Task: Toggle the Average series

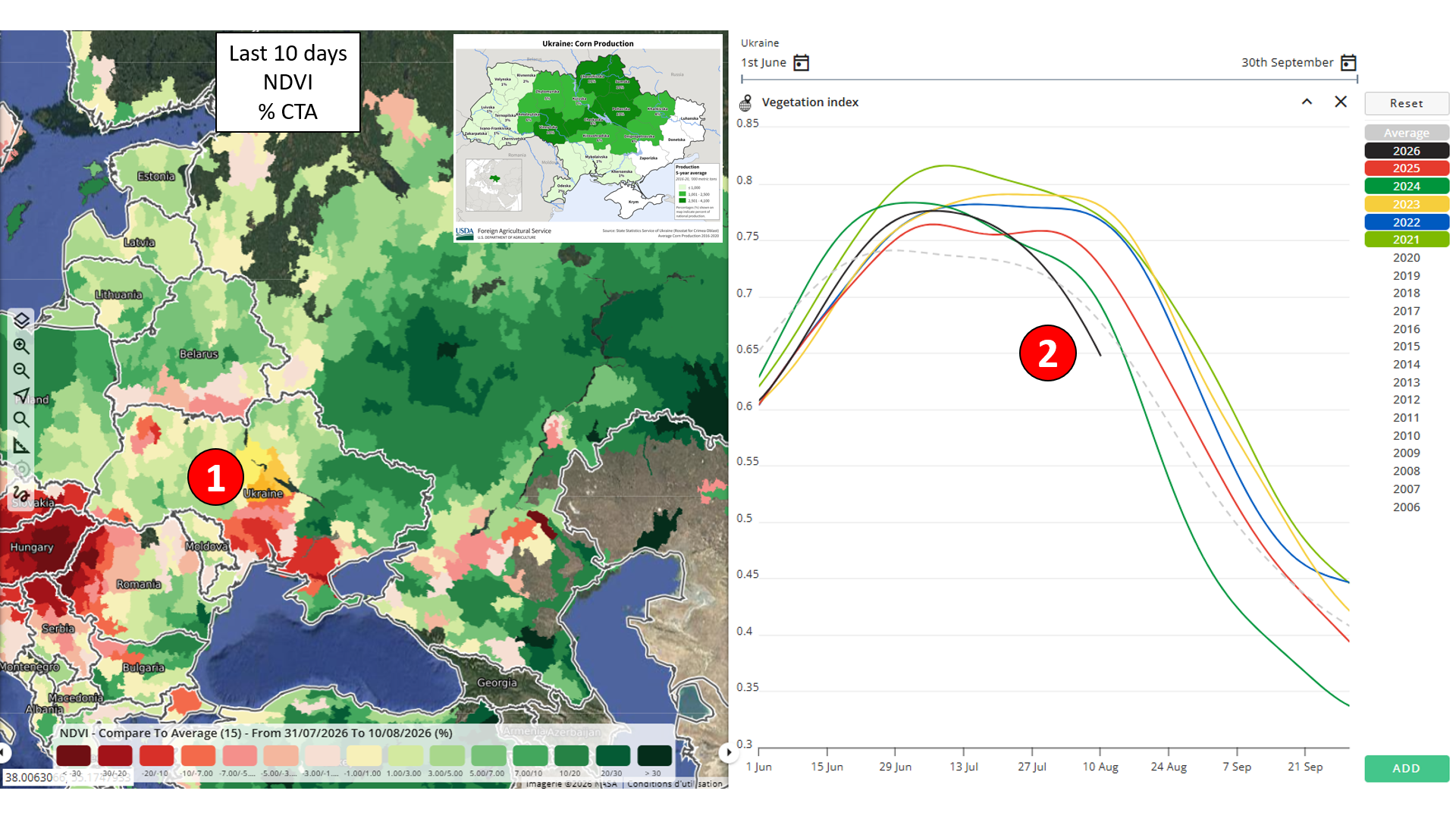Action: 1407,133
